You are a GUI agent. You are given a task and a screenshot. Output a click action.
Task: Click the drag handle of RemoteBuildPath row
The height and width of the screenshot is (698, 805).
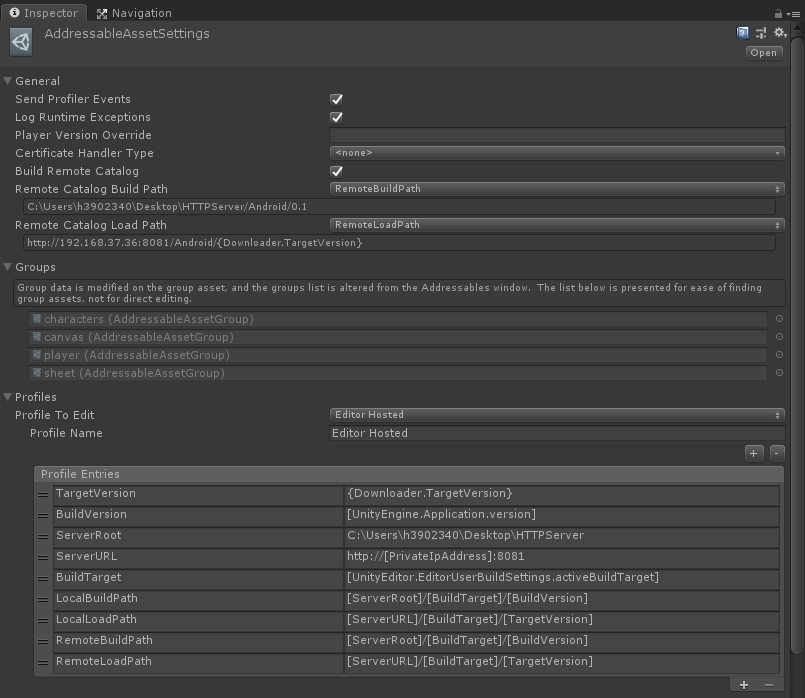(x=43, y=642)
